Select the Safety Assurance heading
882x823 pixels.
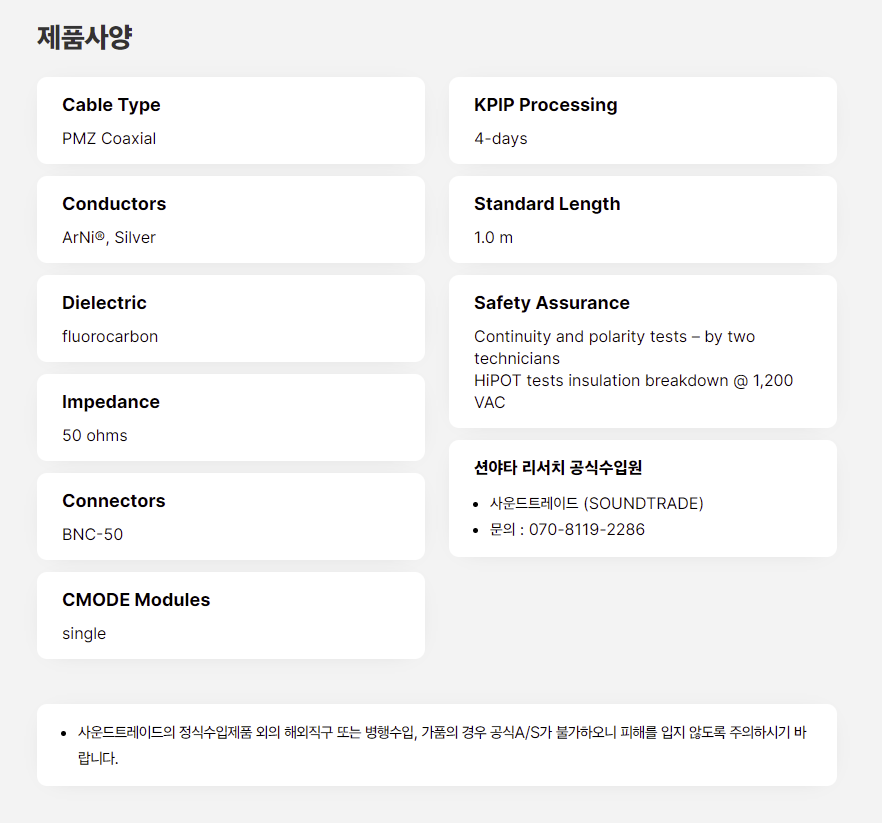(552, 303)
